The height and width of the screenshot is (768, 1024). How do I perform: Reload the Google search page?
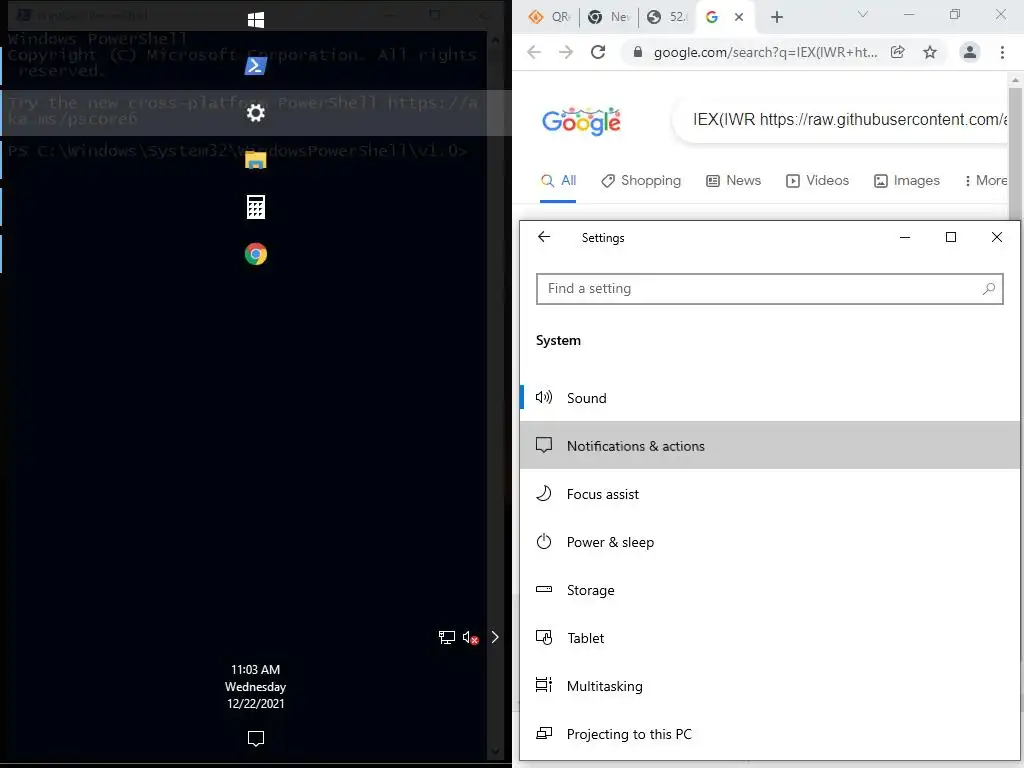598,52
